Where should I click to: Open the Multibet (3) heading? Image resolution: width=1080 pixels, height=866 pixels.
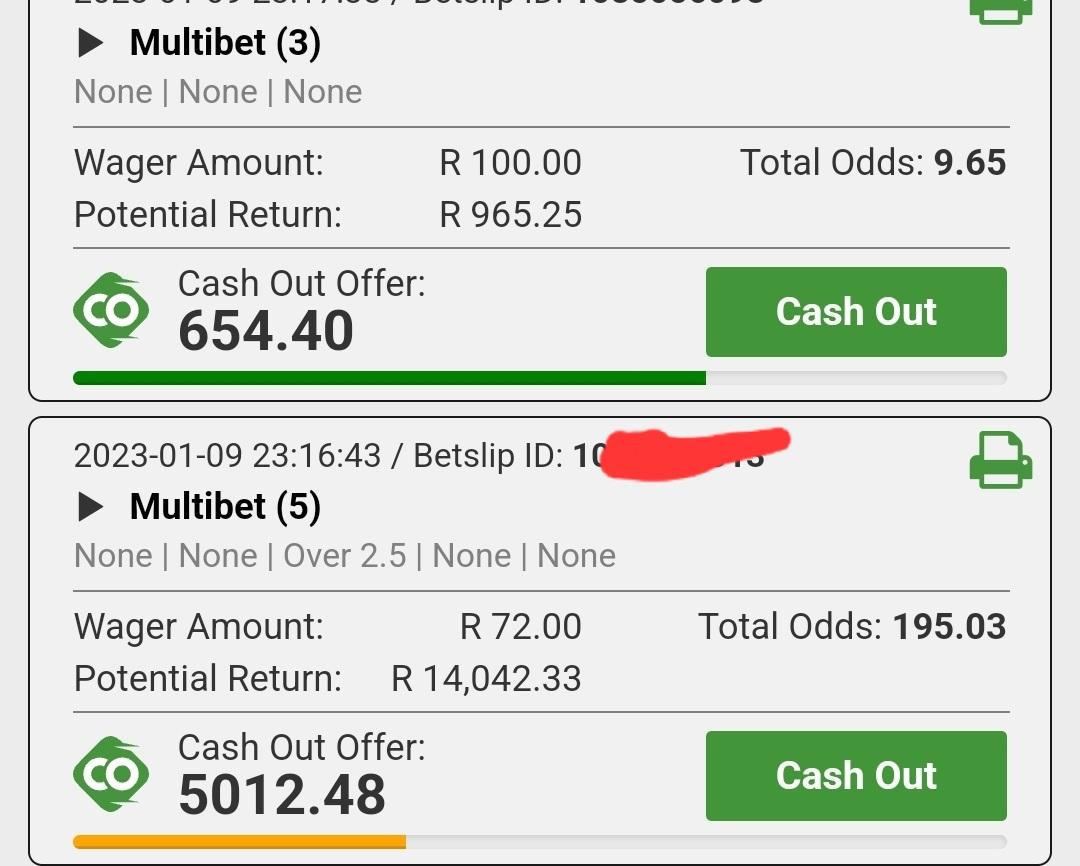[x=225, y=43]
